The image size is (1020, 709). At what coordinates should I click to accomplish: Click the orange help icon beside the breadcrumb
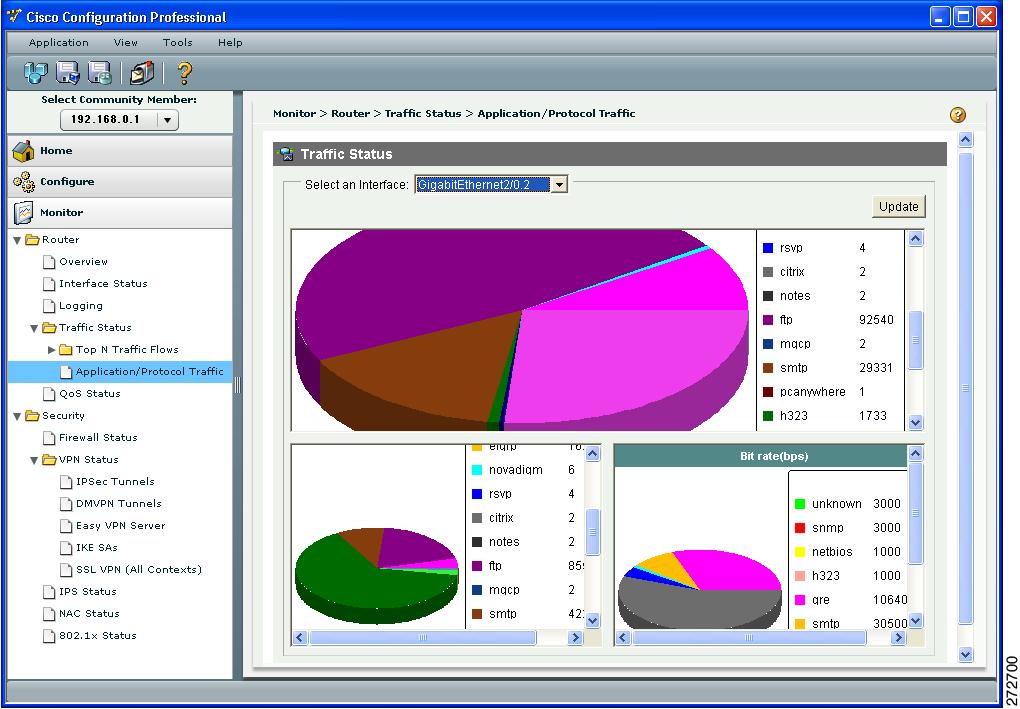[x=958, y=115]
